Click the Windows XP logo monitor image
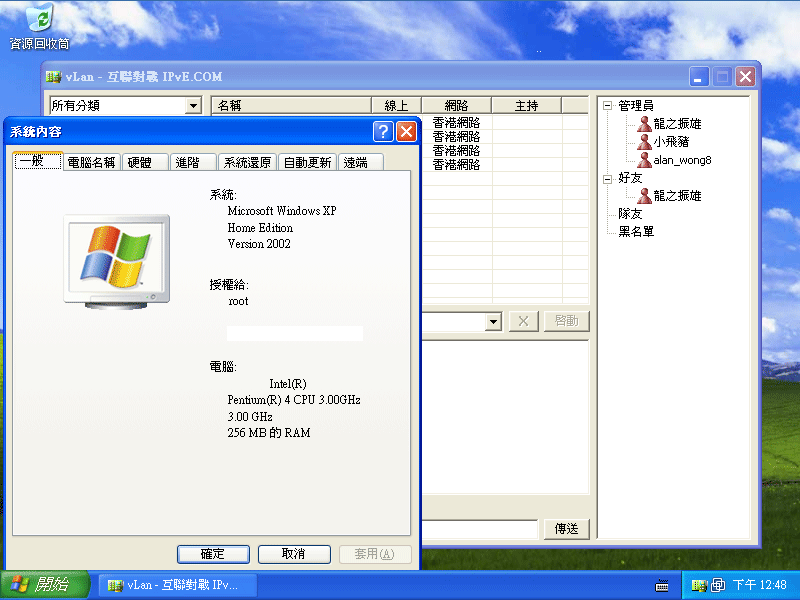 point(116,262)
